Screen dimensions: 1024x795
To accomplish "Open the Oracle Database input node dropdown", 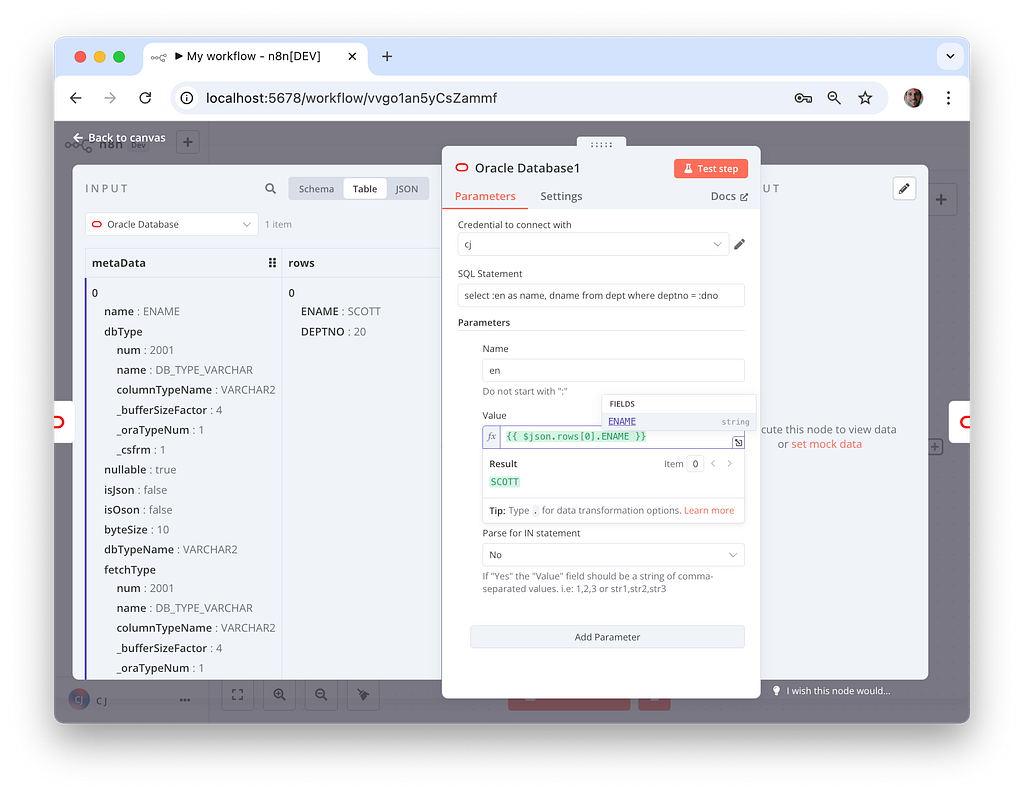I will click(x=172, y=224).
